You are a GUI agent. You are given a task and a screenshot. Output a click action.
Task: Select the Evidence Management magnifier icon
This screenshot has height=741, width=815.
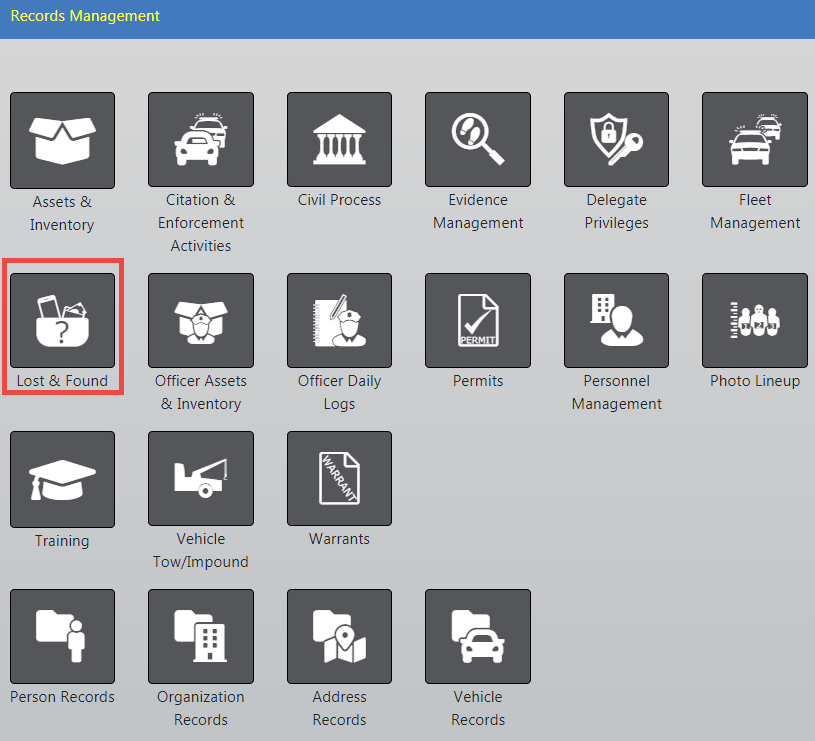point(478,140)
